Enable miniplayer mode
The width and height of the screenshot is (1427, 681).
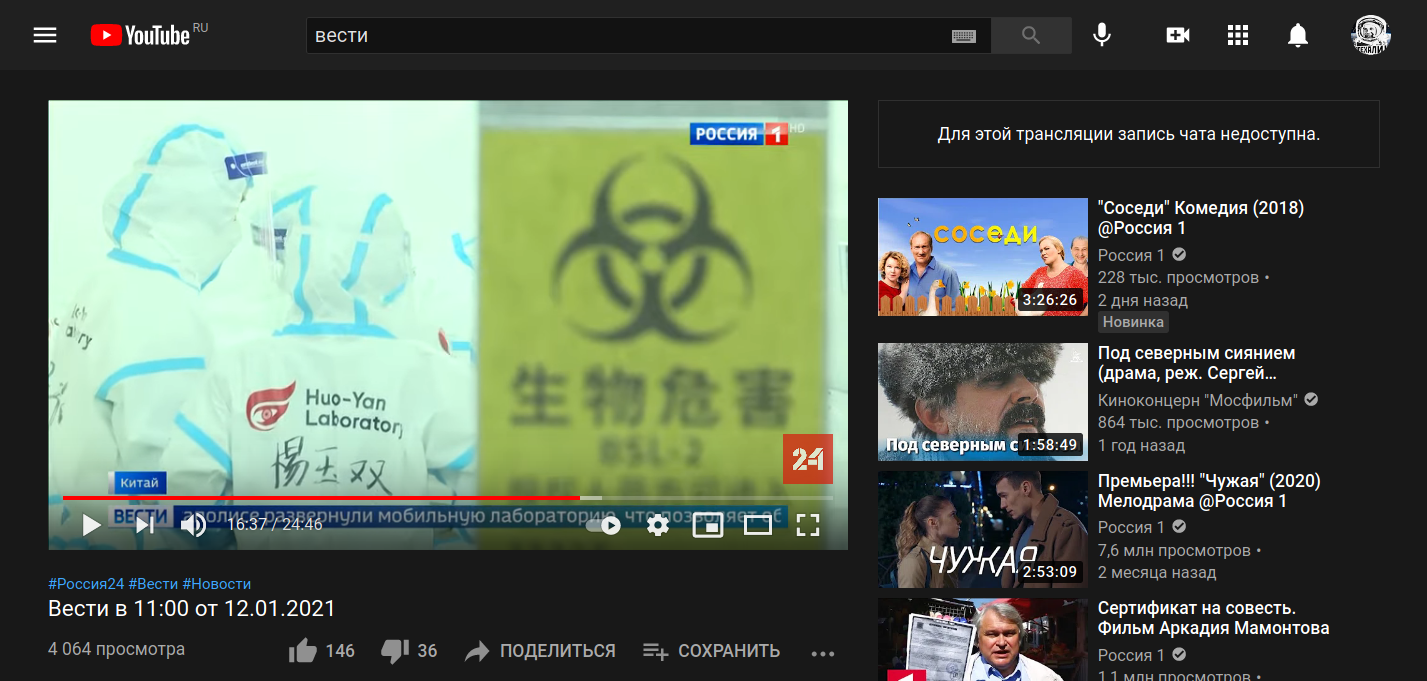coord(708,525)
